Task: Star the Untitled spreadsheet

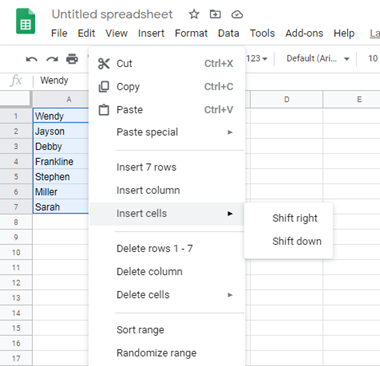Action: coord(194,14)
